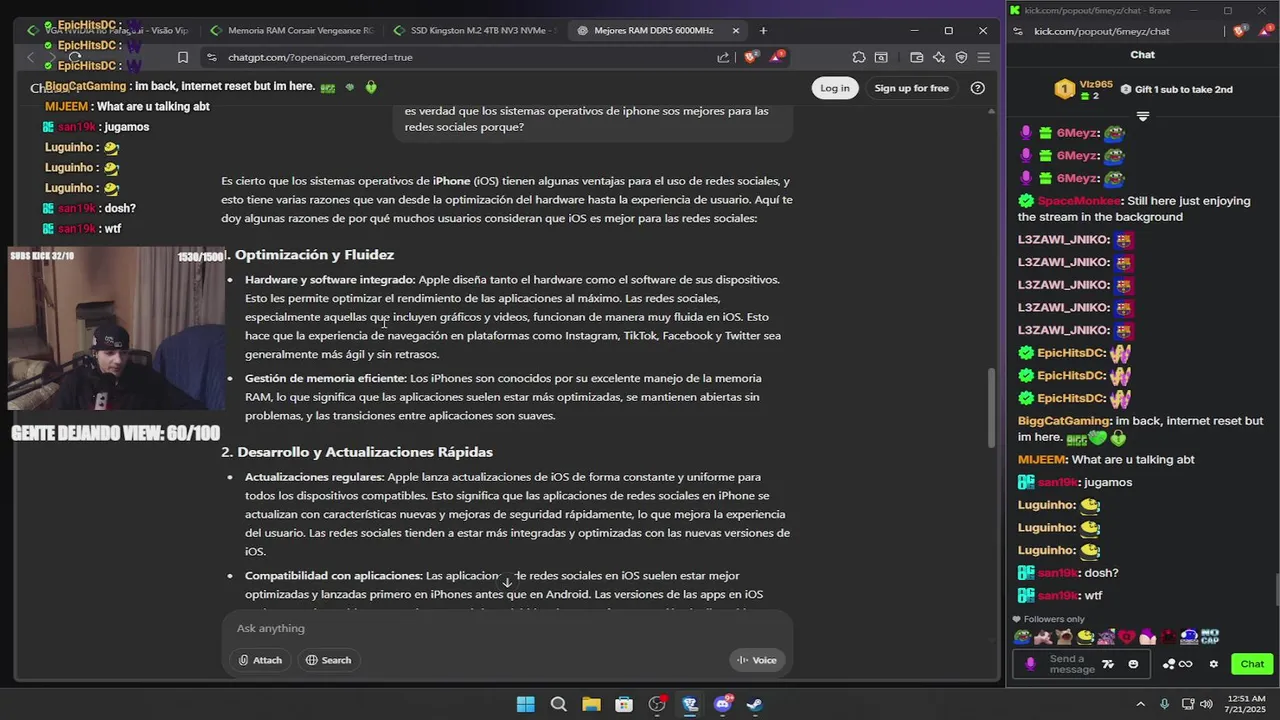Open the Brave Wallet icon
This screenshot has height=720, width=1280.
pyautogui.click(x=916, y=57)
